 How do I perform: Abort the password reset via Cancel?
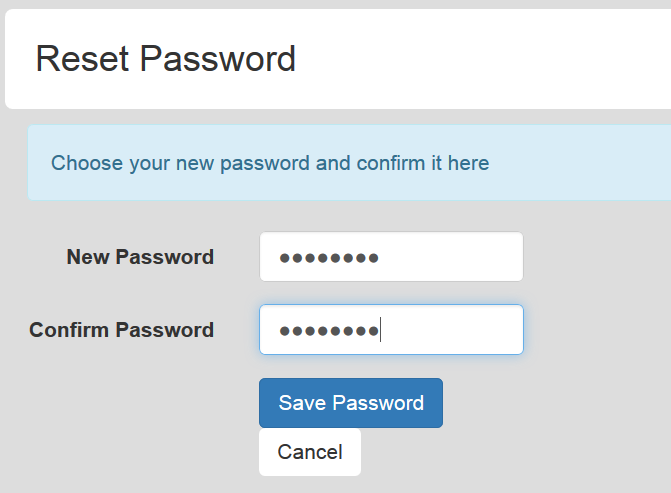[310, 452]
